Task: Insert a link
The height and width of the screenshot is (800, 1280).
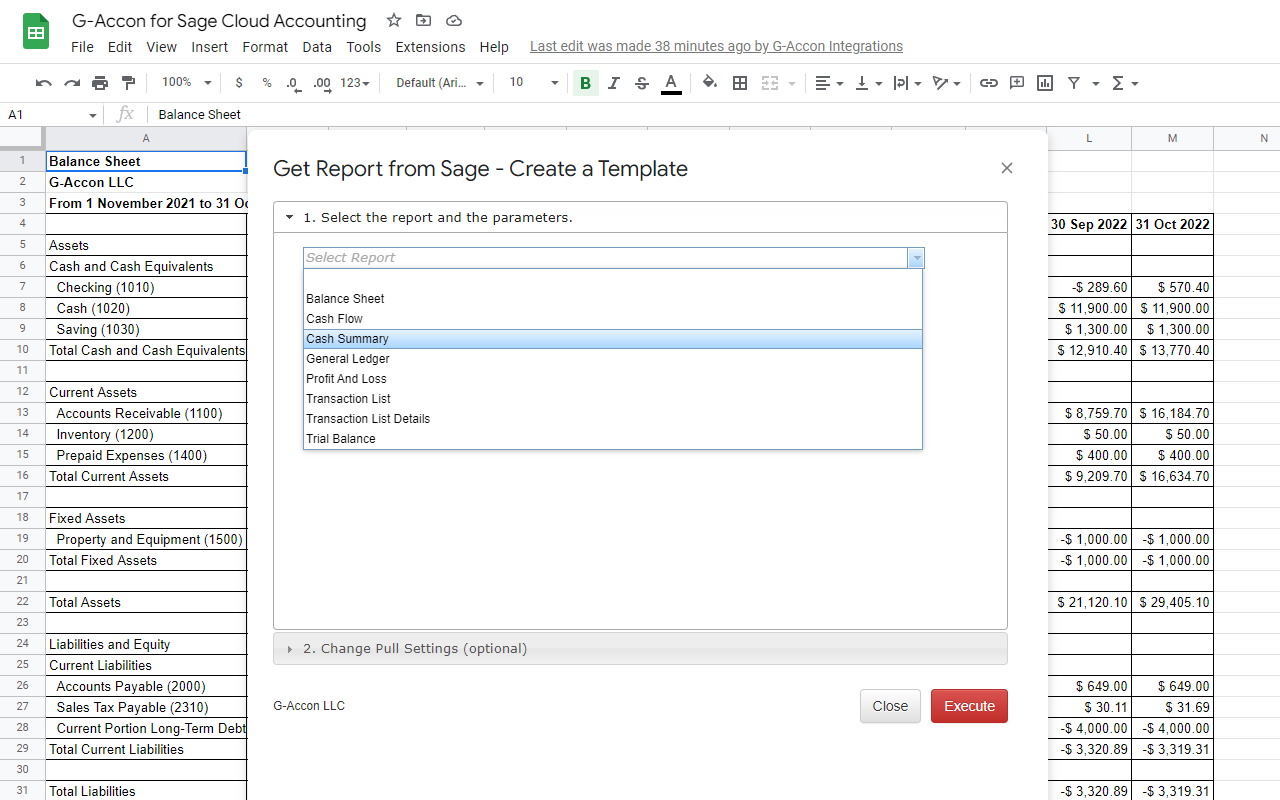Action: (x=989, y=83)
